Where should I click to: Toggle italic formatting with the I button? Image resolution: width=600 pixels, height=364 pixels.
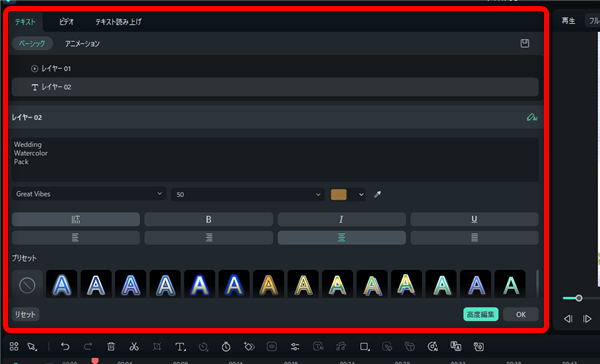341,219
